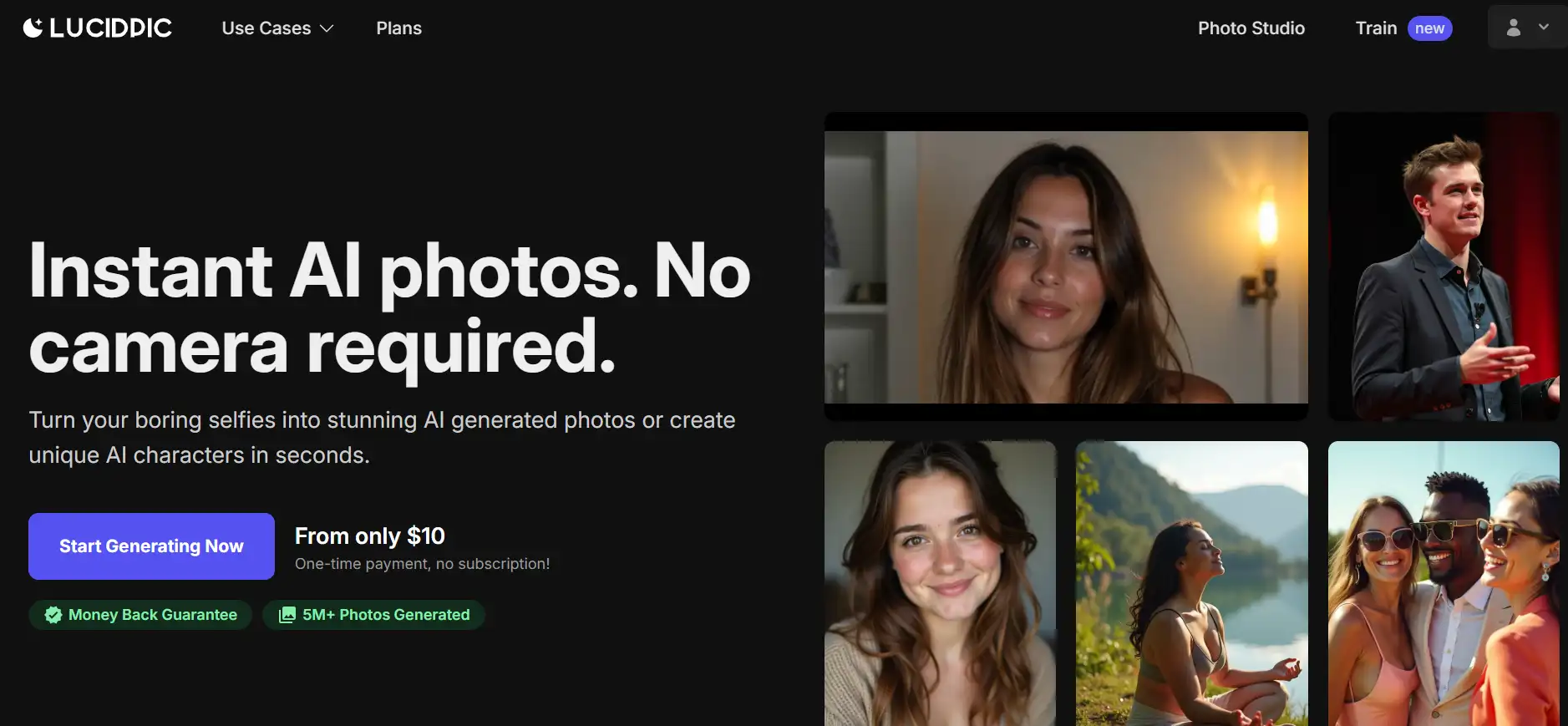
Task: Click the 'Turn your boring selfies' description
Action: click(382, 437)
